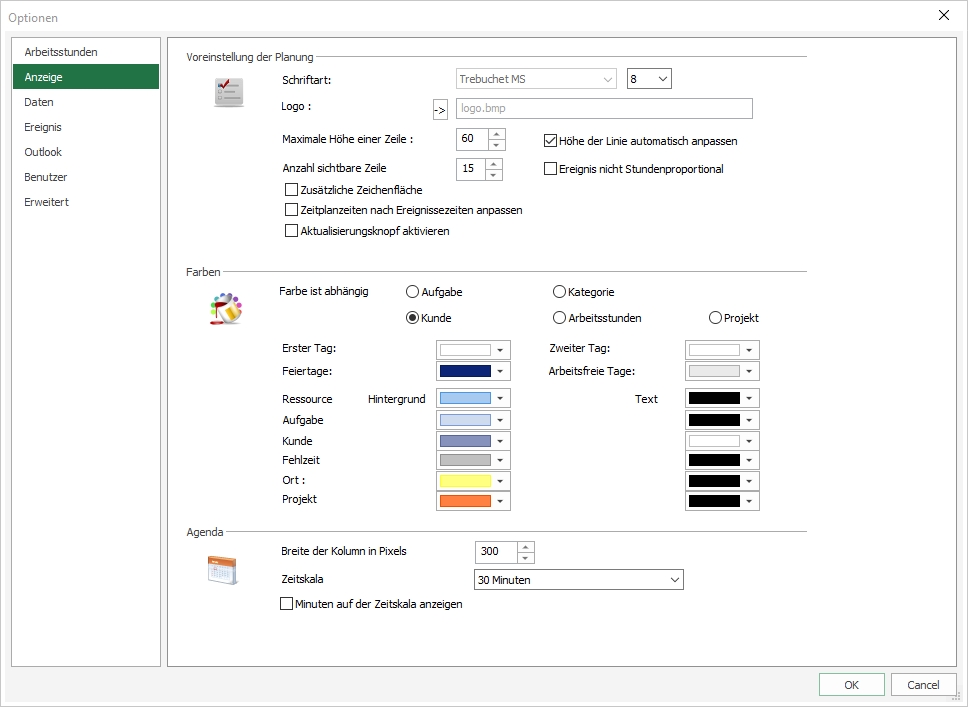Image resolution: width=968 pixels, height=707 pixels.
Task: Click the planning checklist icon
Action: pyautogui.click(x=228, y=92)
